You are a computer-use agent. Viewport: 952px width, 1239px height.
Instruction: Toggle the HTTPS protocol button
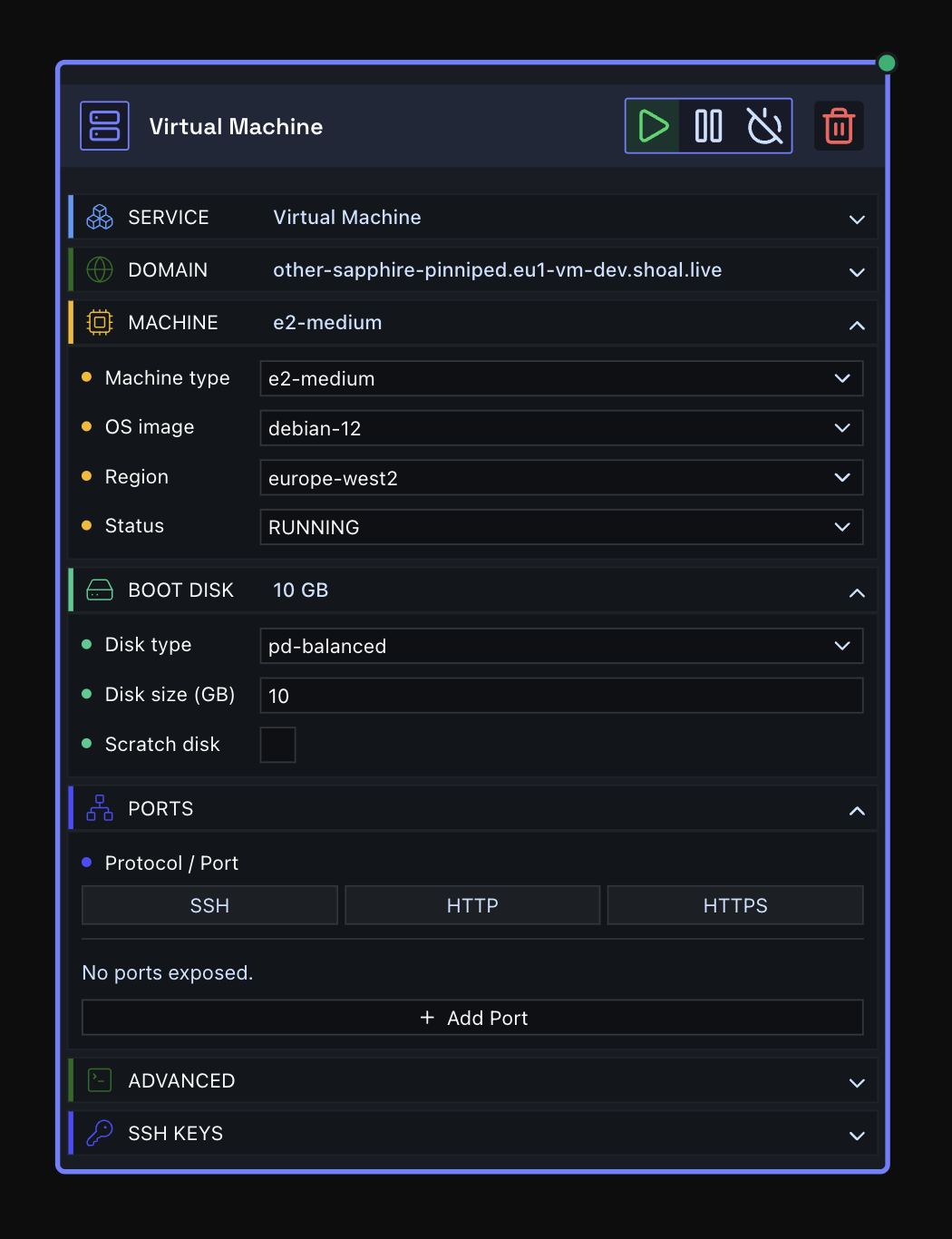pyautogui.click(x=735, y=905)
